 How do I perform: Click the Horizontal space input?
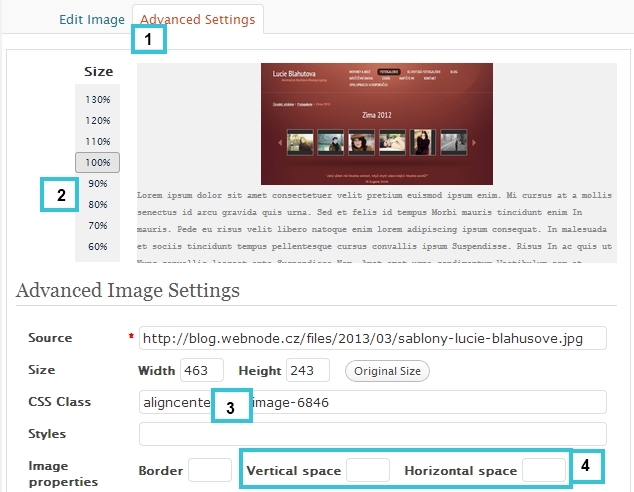544,470
